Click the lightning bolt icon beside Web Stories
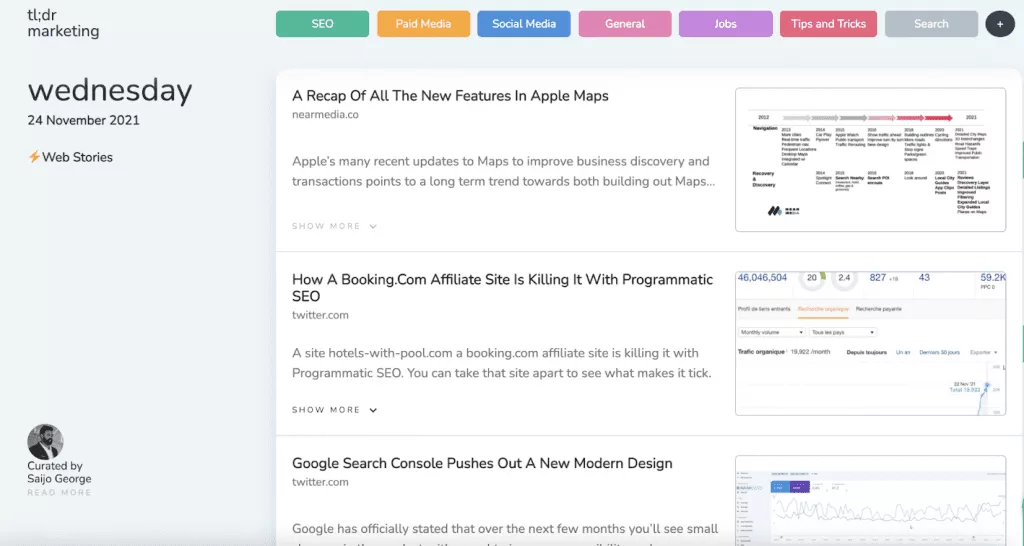Screen dimensions: 1024x546 34,157
